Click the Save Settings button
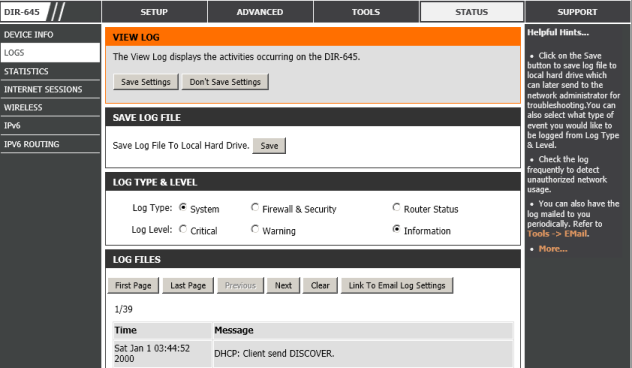Screen dimensions: 632x368 [146, 82]
